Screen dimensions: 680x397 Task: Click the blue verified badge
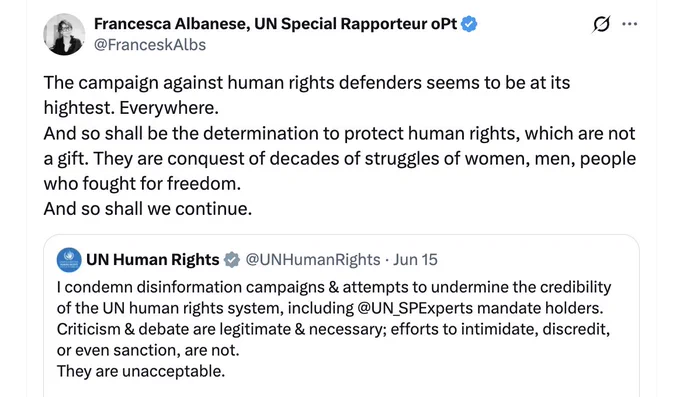(469, 24)
